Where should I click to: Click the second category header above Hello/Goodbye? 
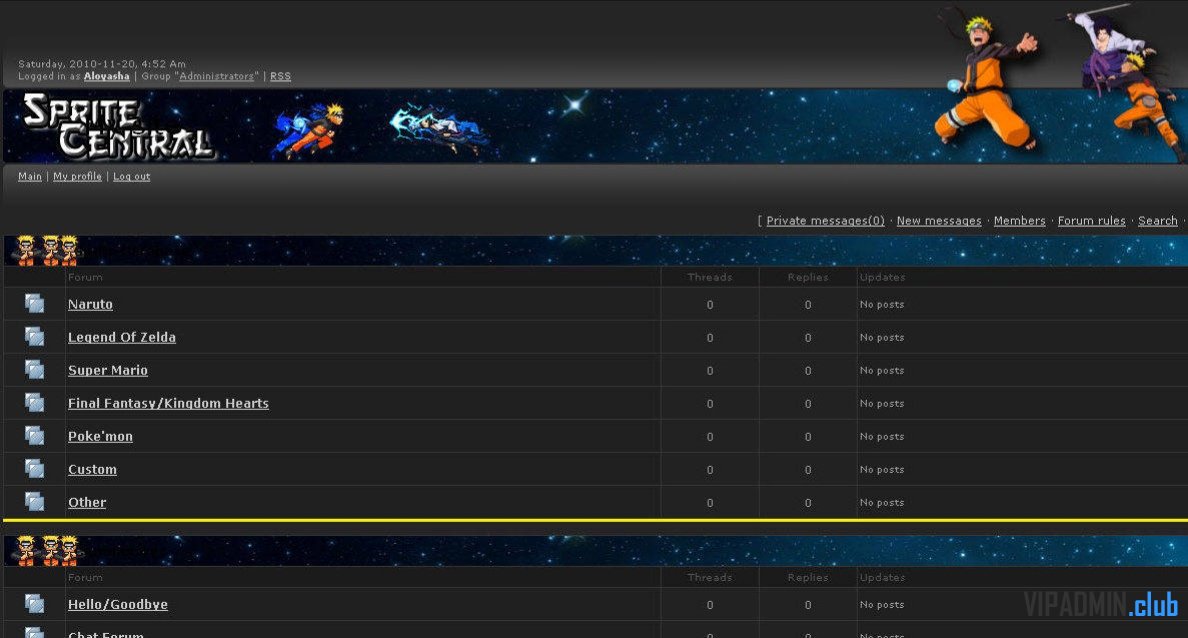pos(596,551)
